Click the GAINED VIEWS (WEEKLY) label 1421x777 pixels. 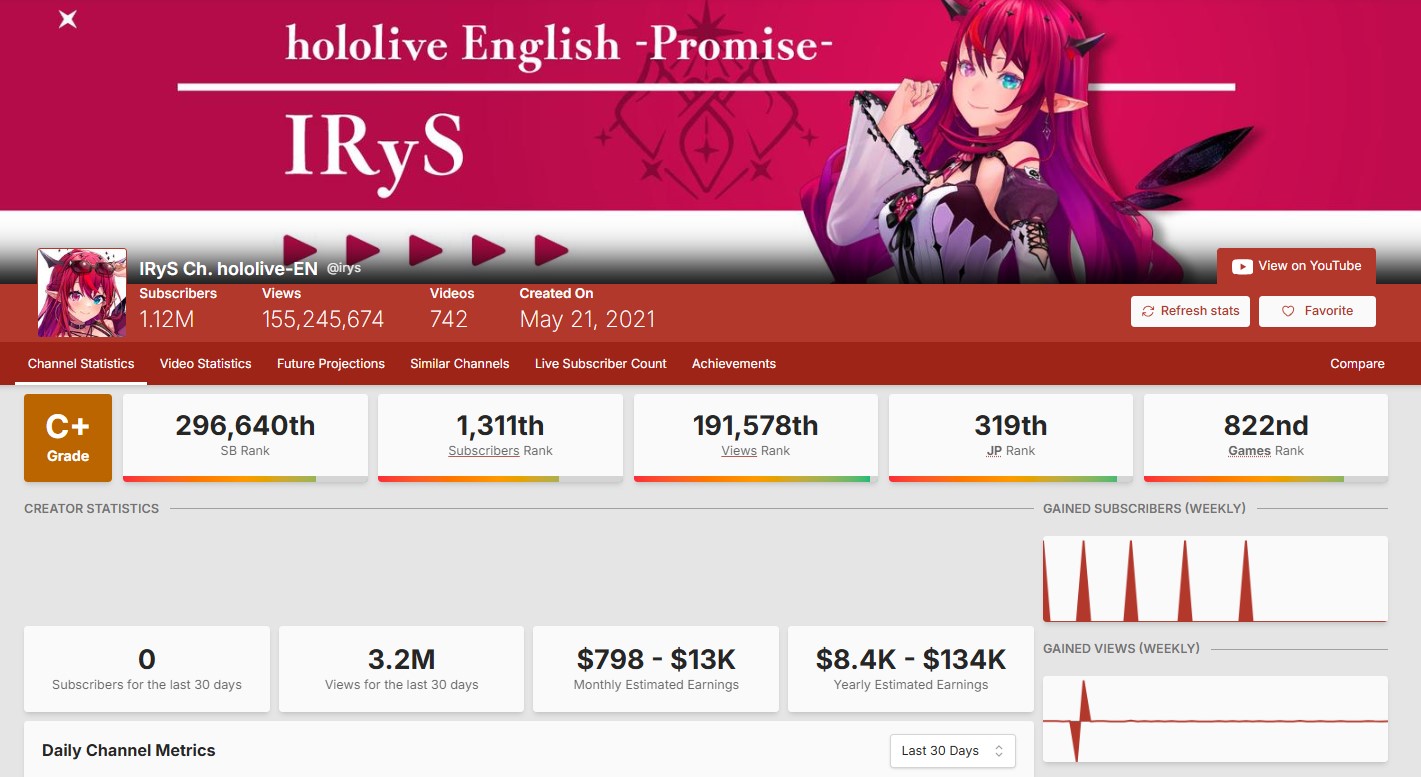click(x=1122, y=649)
